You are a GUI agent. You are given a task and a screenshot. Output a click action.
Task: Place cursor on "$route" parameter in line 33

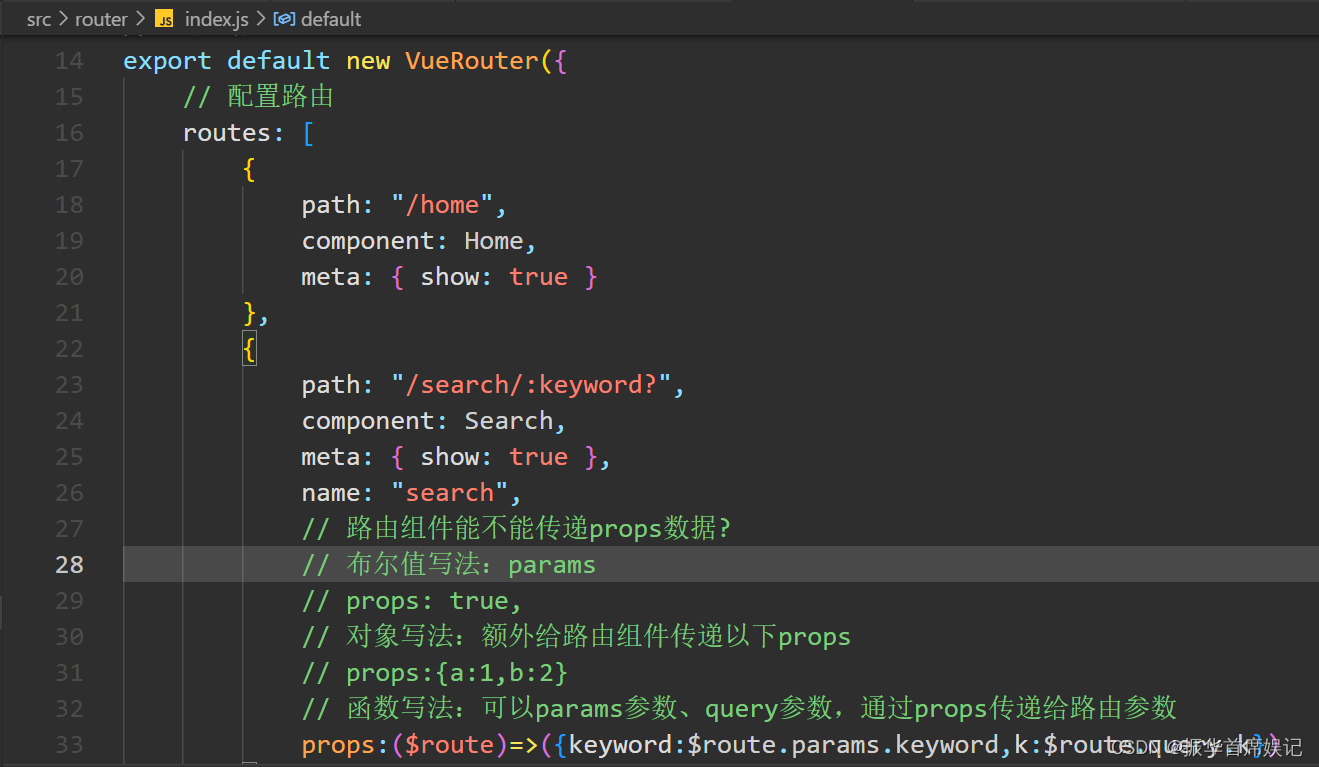(449, 745)
